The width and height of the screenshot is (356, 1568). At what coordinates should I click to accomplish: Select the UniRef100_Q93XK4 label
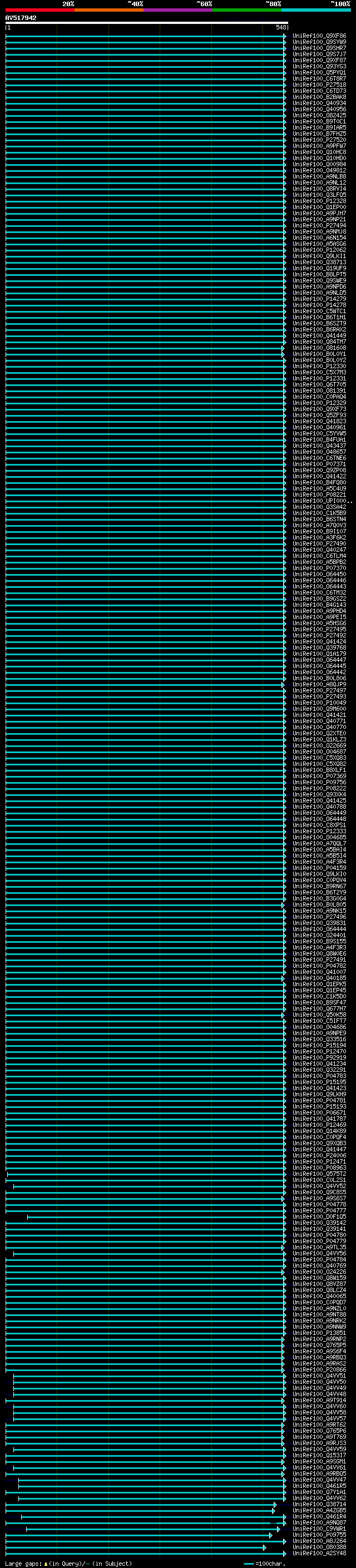(x=319, y=794)
